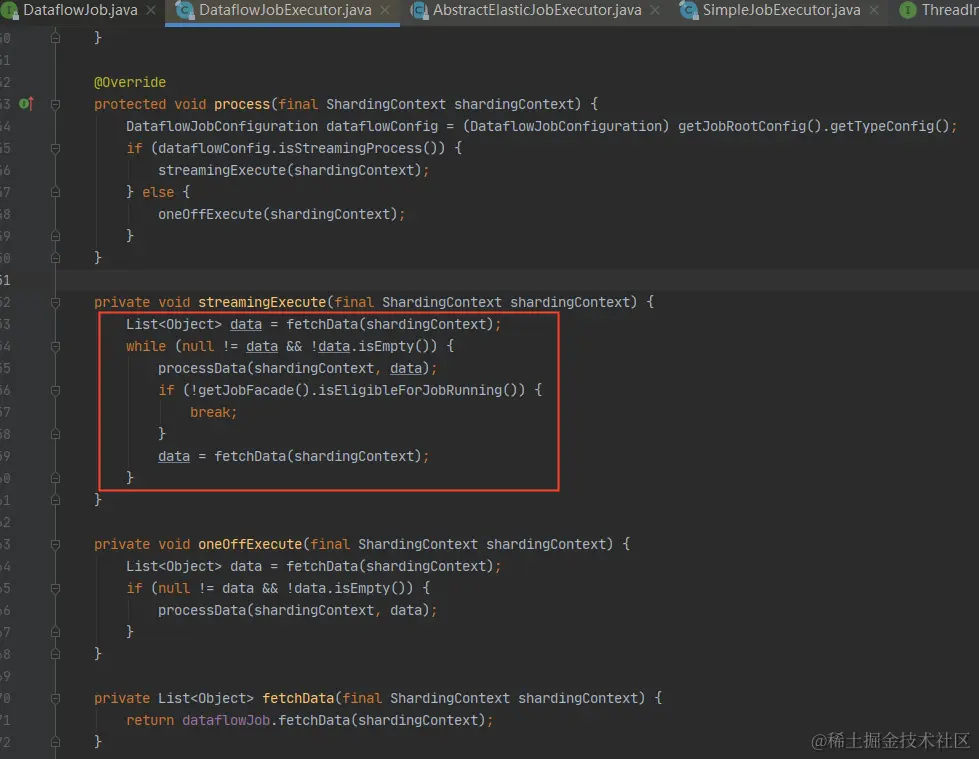The image size is (979, 759).
Task: Click the streamingExecute(shardingContext) call inside process
Action: 290,170
